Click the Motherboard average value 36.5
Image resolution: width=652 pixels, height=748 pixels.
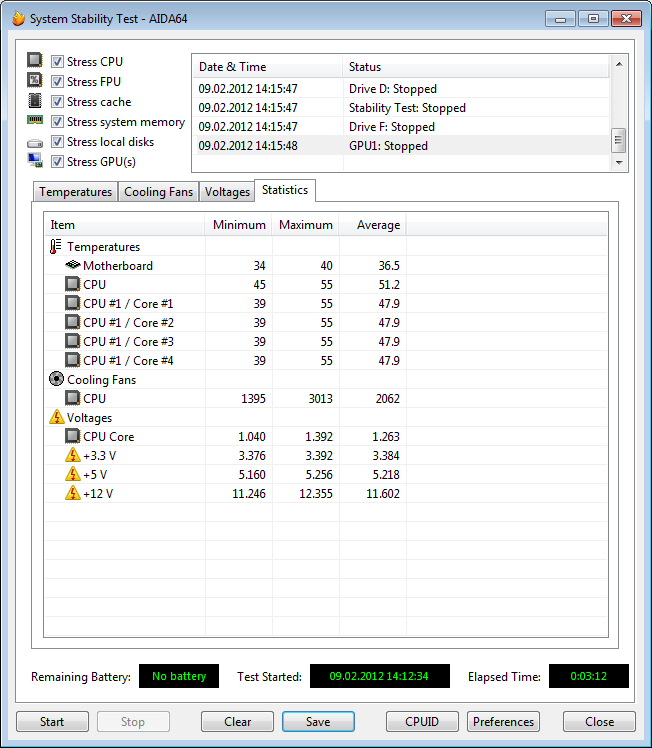(389, 266)
